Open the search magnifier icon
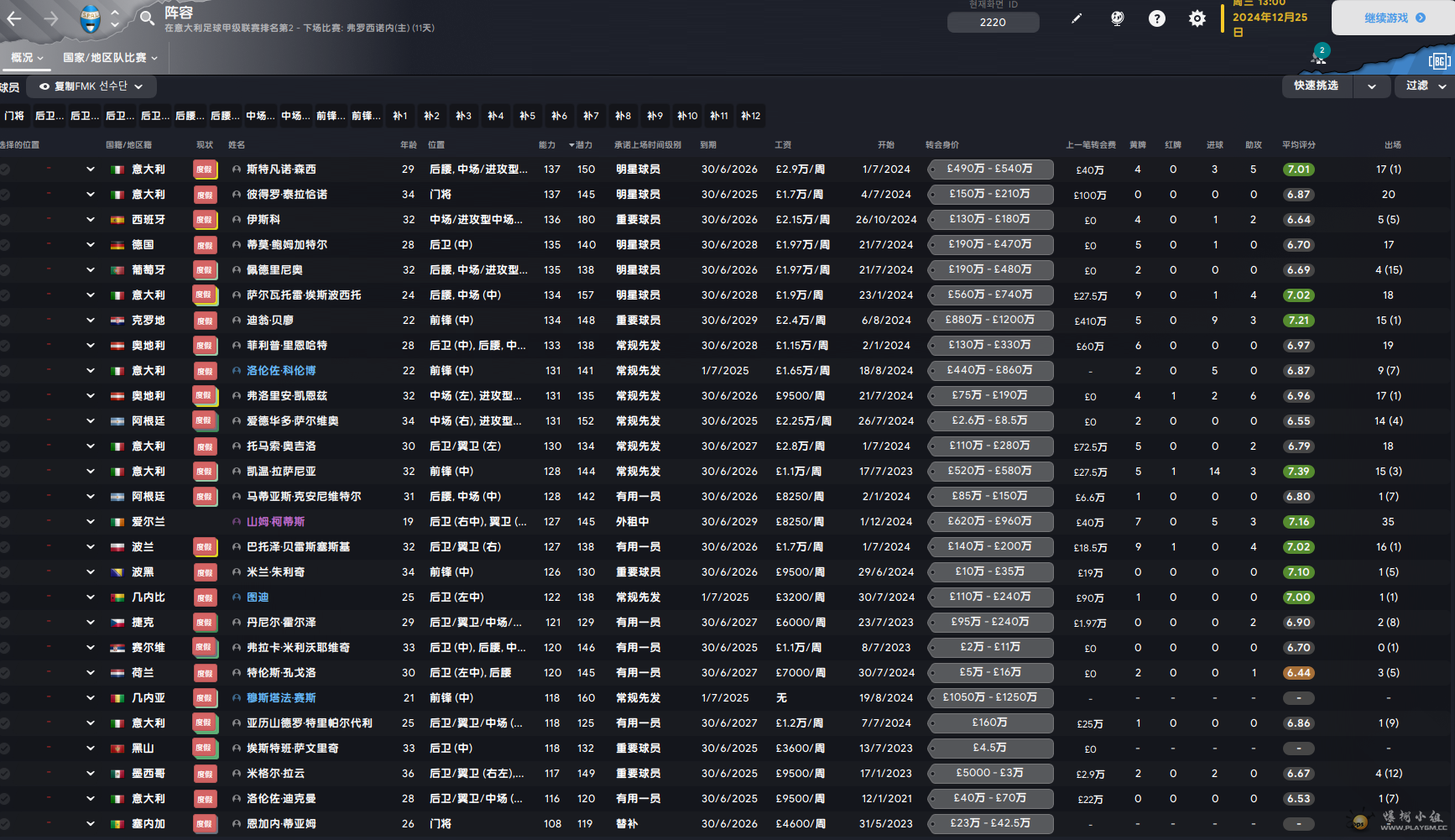This screenshot has width=1455, height=840. pos(147,18)
